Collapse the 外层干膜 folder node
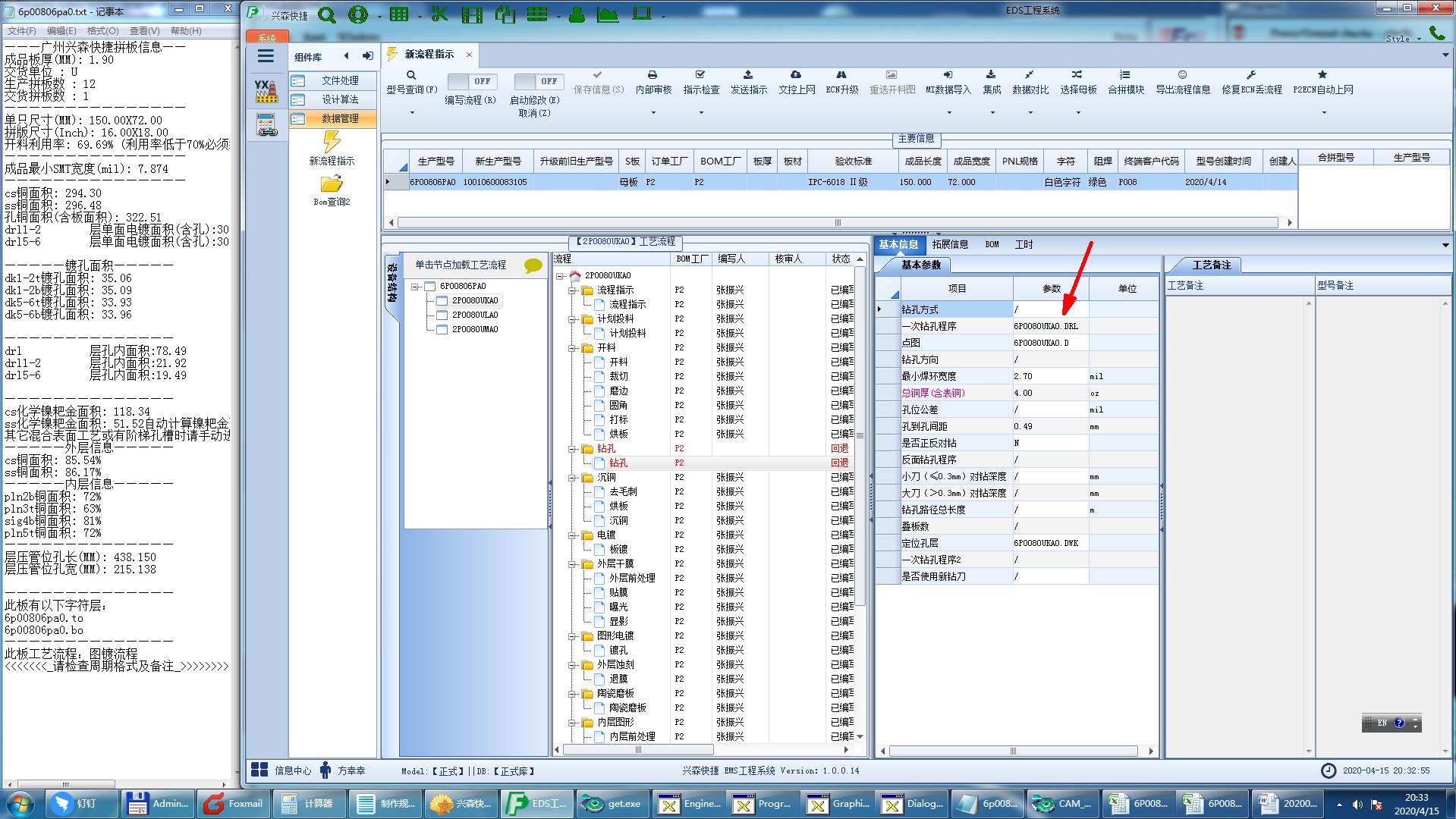Screen dimensions: 1456x819 tap(572, 564)
